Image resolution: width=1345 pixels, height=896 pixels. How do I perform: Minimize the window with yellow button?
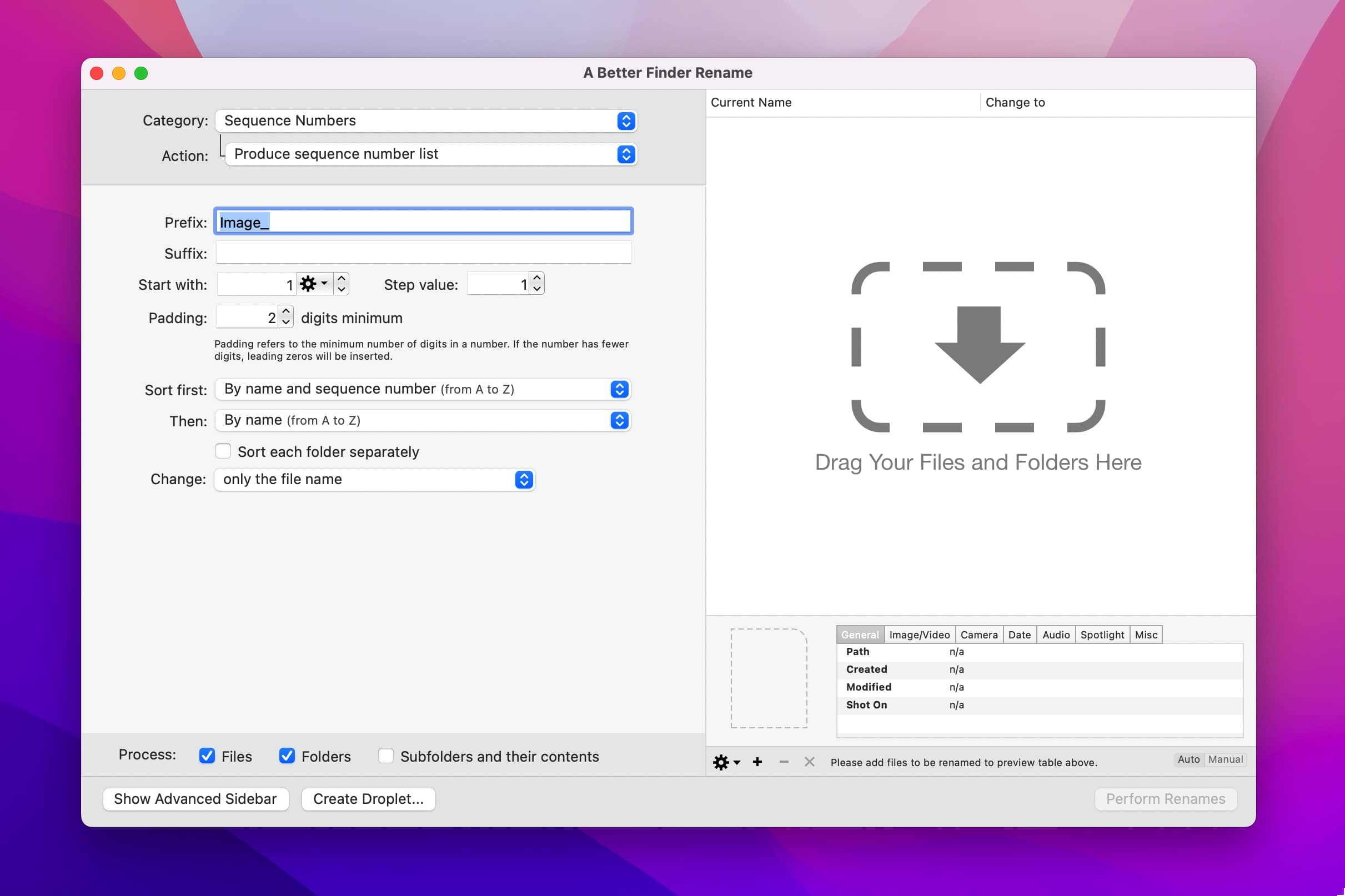click(x=119, y=73)
